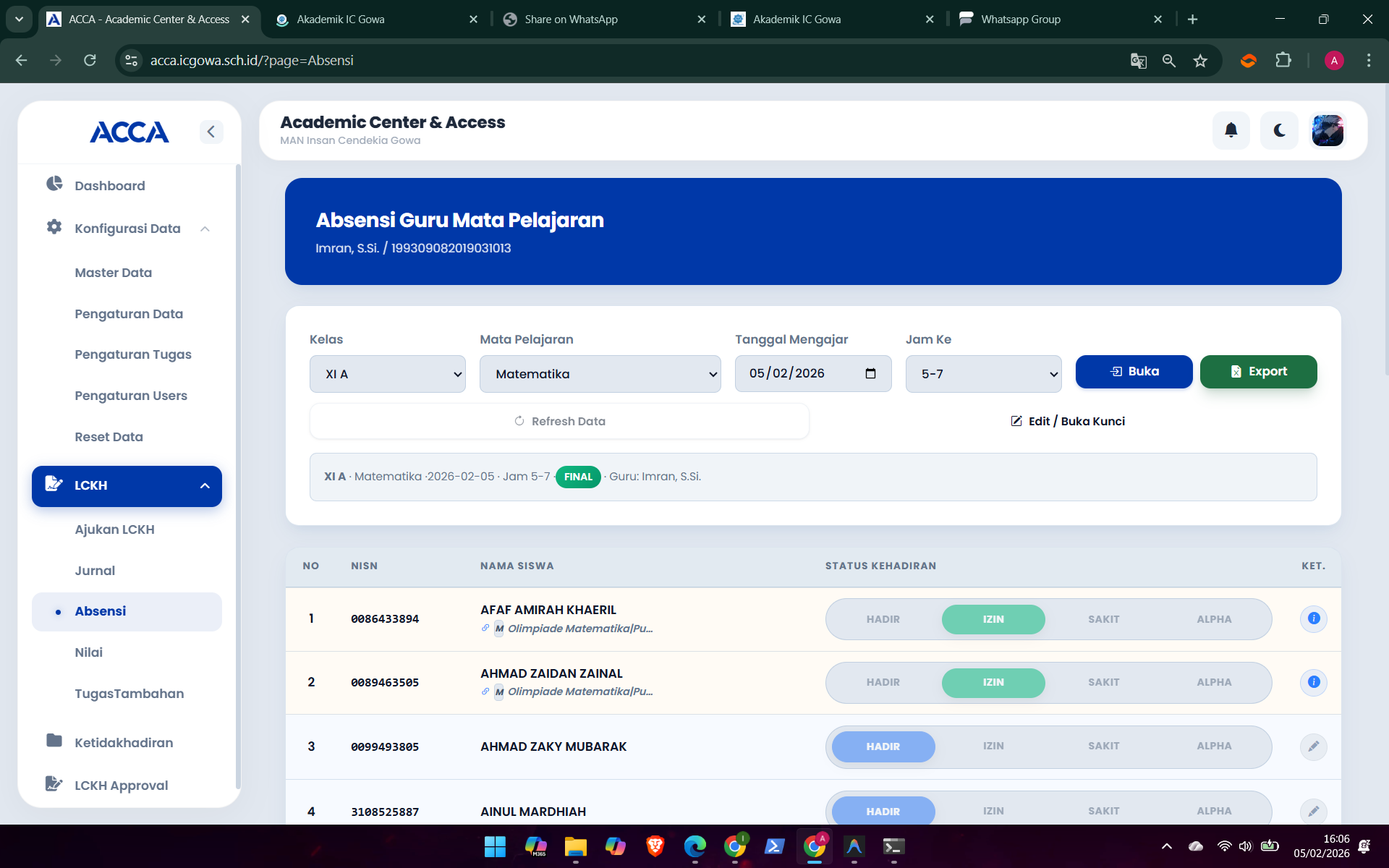Click the notification bell icon

tap(1231, 130)
